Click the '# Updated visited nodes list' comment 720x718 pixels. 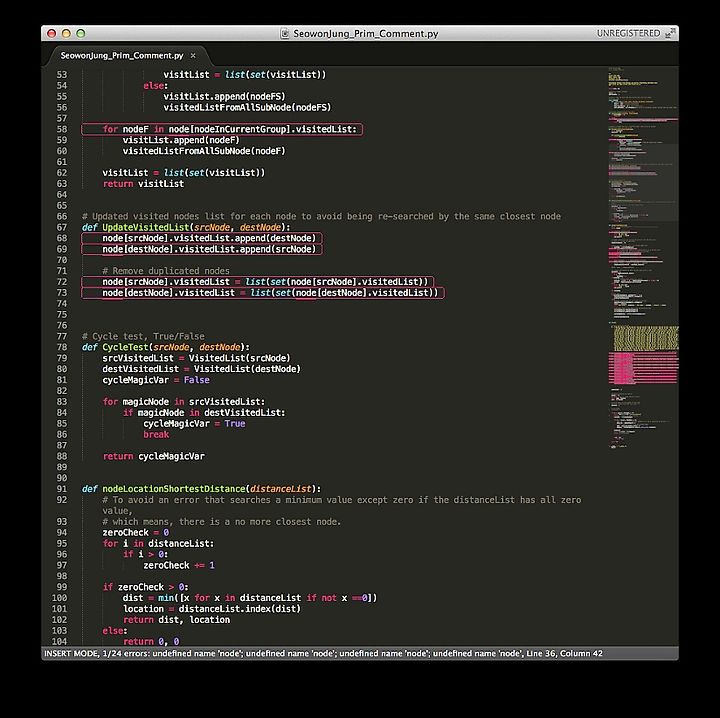point(321,216)
